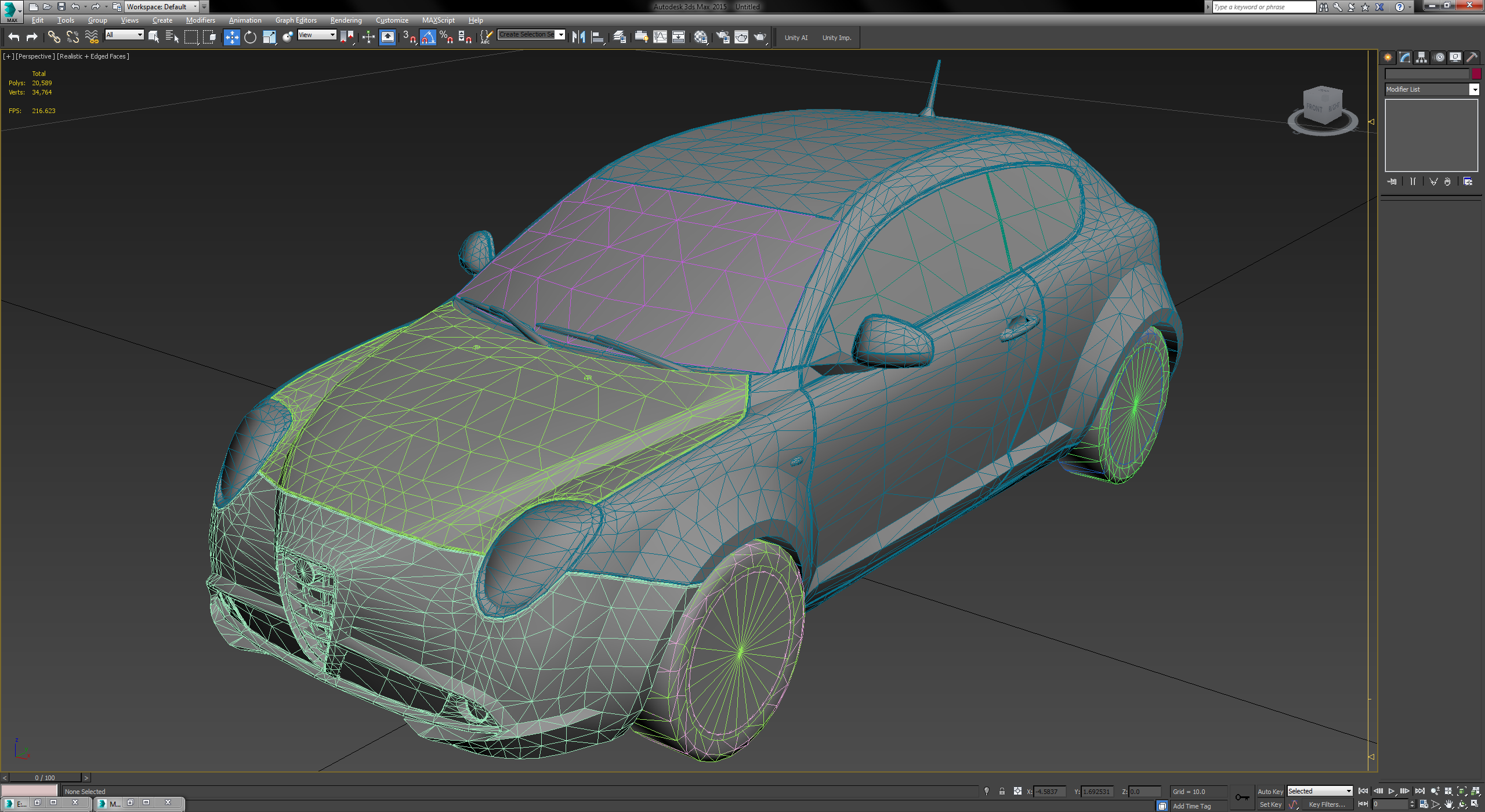Open the Material Editor
Image resolution: width=1485 pixels, height=812 pixels.
(700, 37)
